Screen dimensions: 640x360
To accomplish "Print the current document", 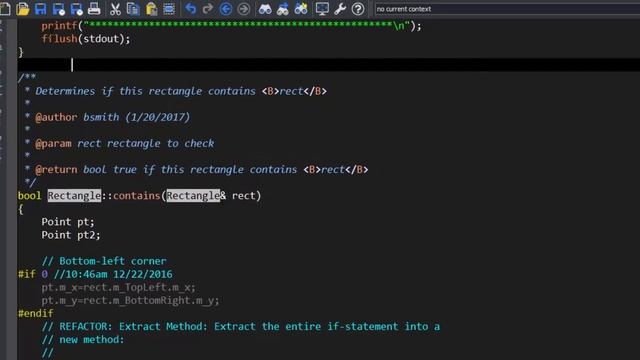I will (94, 9).
